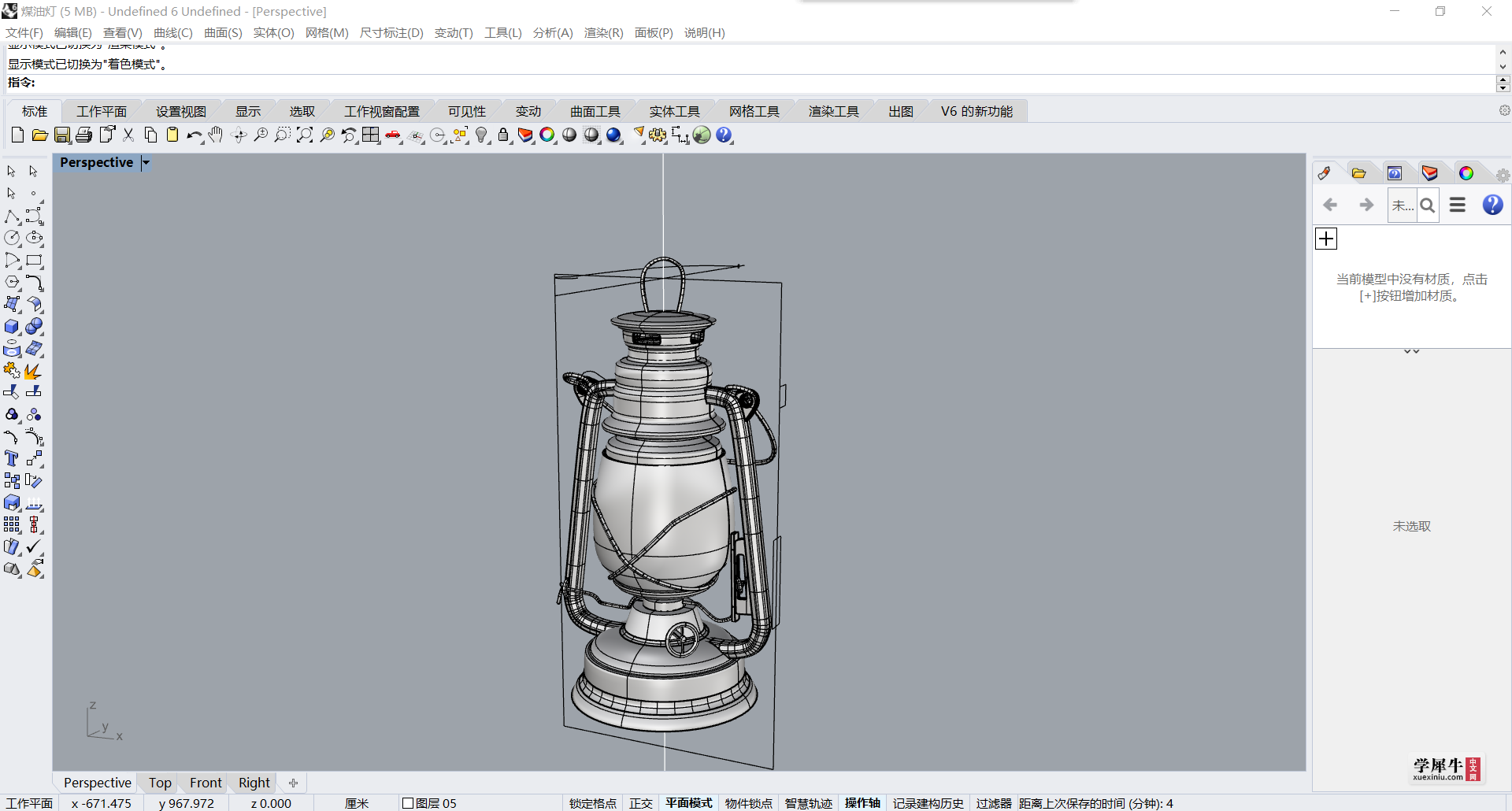Open the 文件(F) menu
Viewport: 1512px width, 811px height.
click(24, 33)
